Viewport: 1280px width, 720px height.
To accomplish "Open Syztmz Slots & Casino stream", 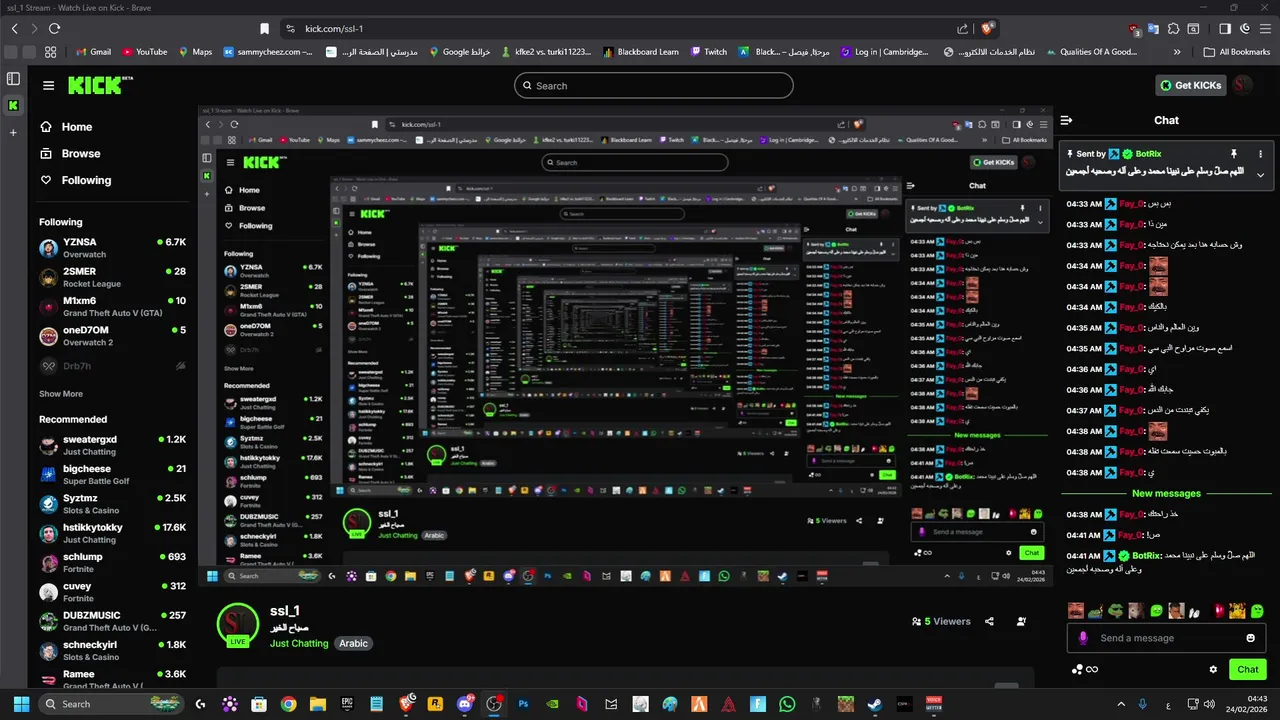I will pos(112,504).
